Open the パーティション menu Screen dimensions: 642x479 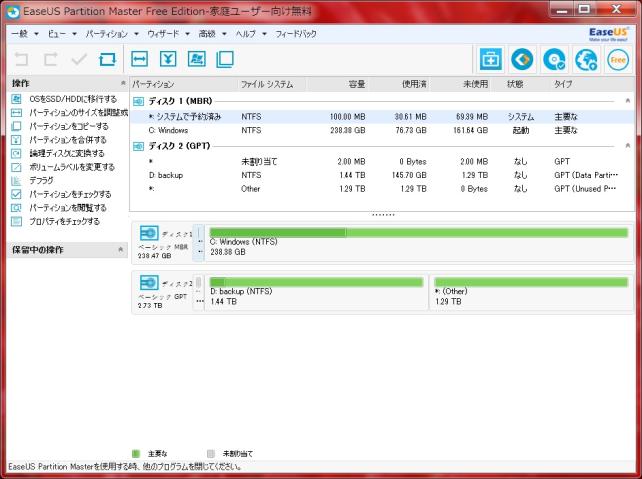click(x=106, y=34)
